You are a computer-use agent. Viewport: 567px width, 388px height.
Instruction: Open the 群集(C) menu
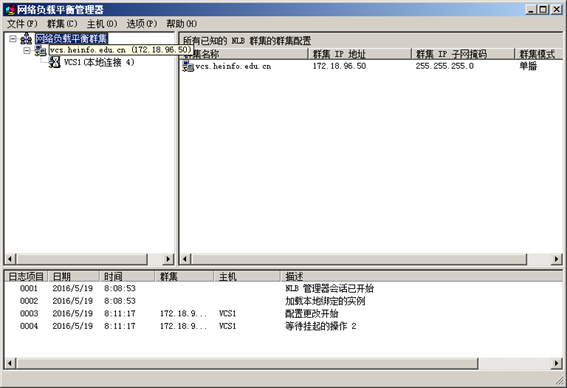(x=62, y=24)
